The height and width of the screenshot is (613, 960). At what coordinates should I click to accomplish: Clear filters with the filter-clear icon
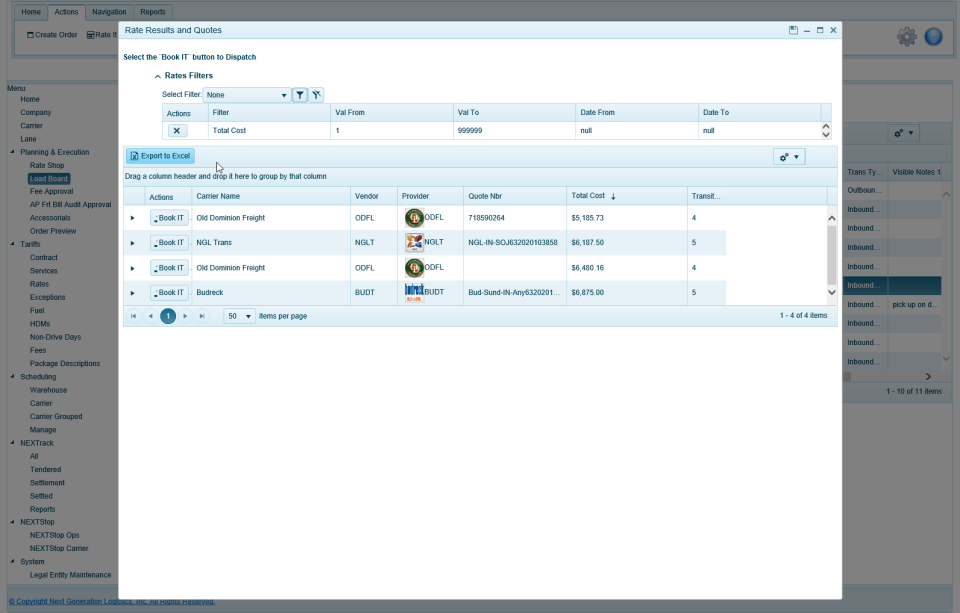point(316,93)
